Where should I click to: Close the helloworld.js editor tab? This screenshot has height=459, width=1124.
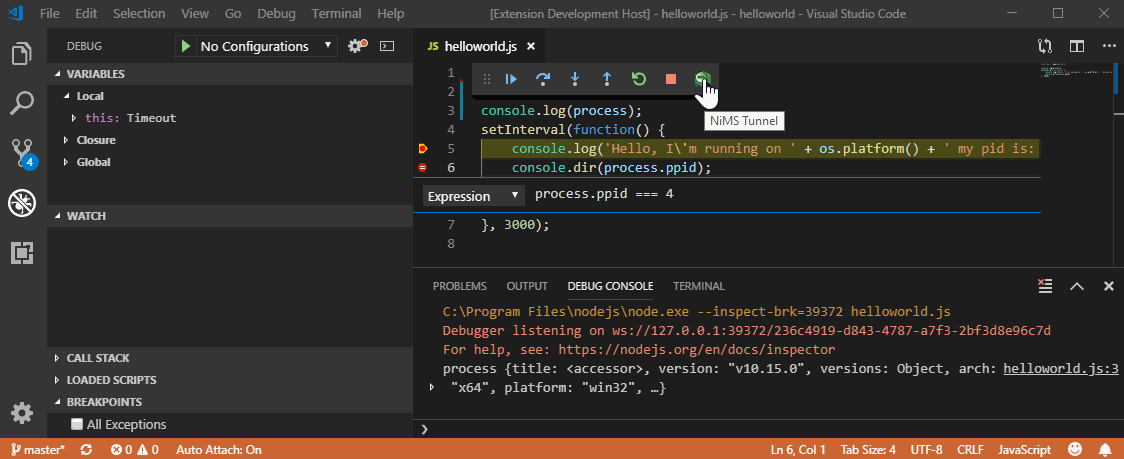click(x=531, y=46)
